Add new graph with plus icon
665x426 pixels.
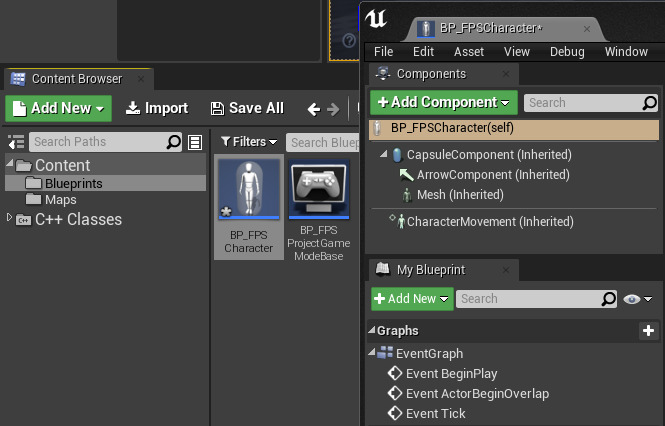[x=648, y=330]
